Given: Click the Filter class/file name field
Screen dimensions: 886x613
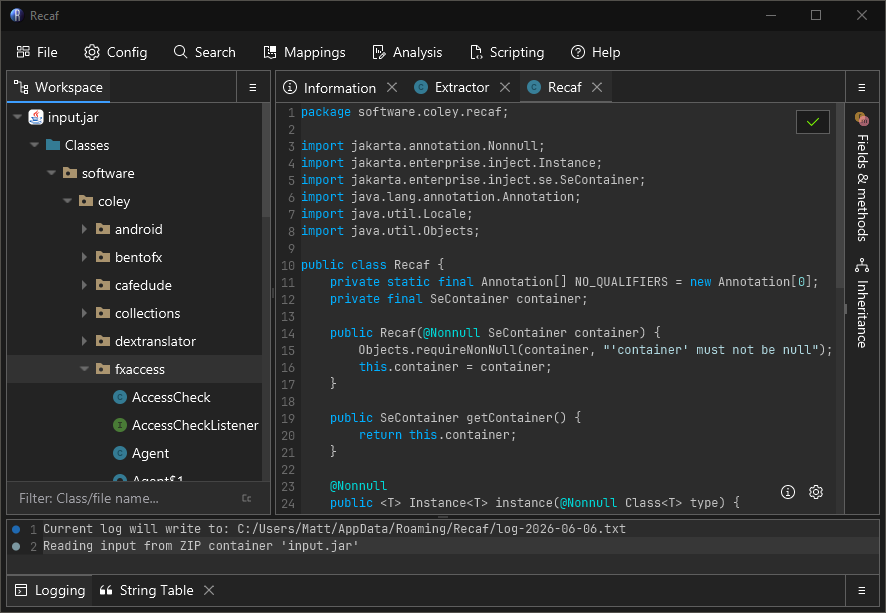Looking at the screenshot, I should click(x=124, y=498).
